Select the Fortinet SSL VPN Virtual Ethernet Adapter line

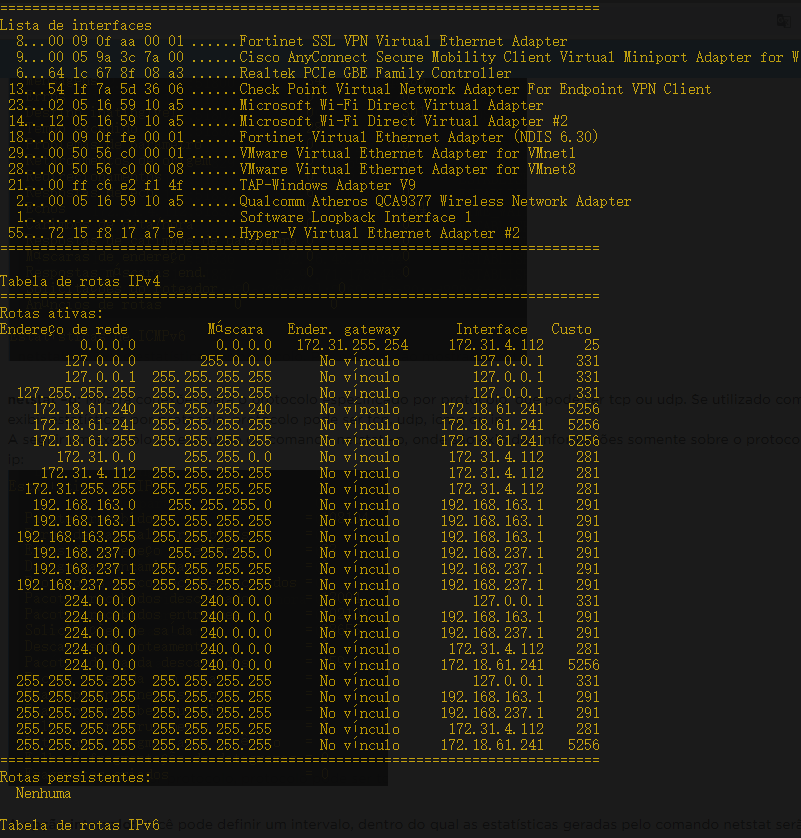click(x=403, y=41)
